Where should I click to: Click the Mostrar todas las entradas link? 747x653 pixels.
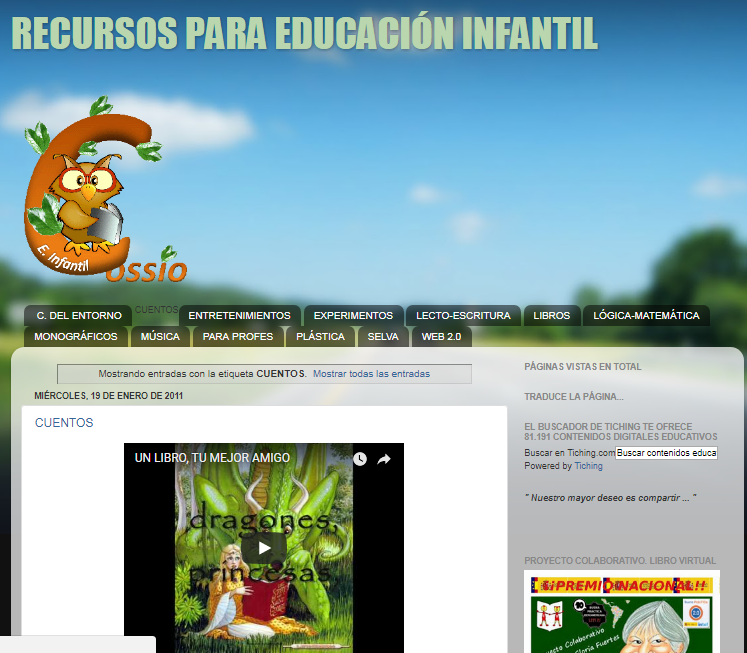coord(371,374)
